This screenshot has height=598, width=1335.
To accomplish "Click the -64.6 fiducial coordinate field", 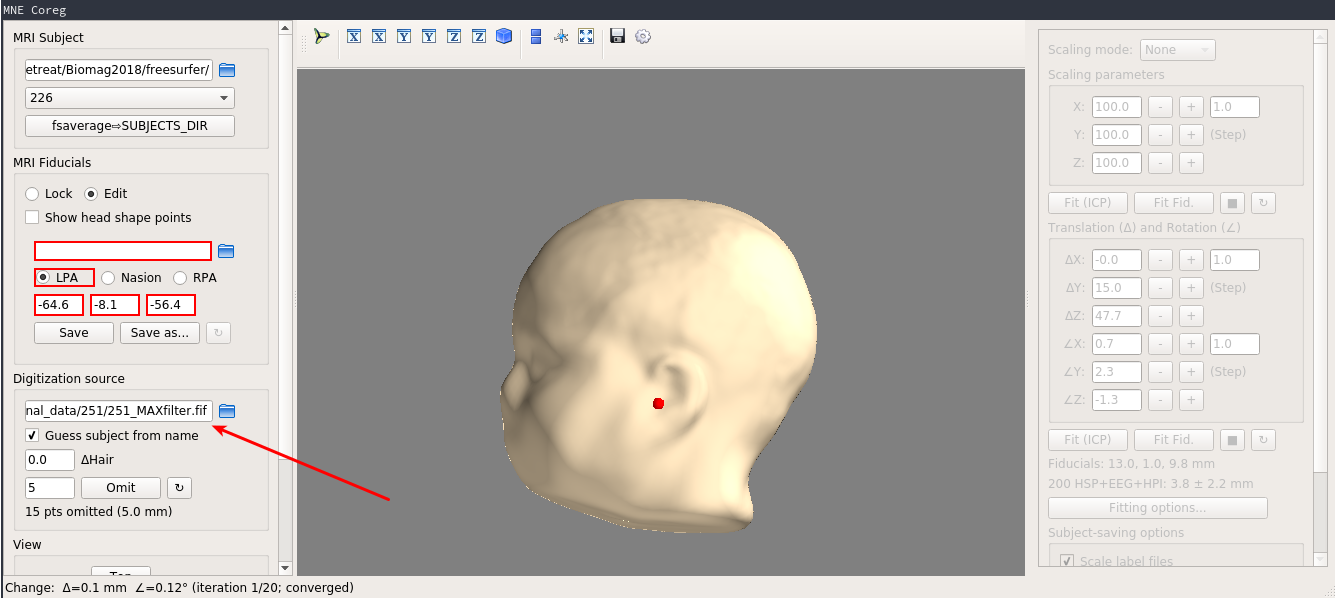I will tap(59, 305).
